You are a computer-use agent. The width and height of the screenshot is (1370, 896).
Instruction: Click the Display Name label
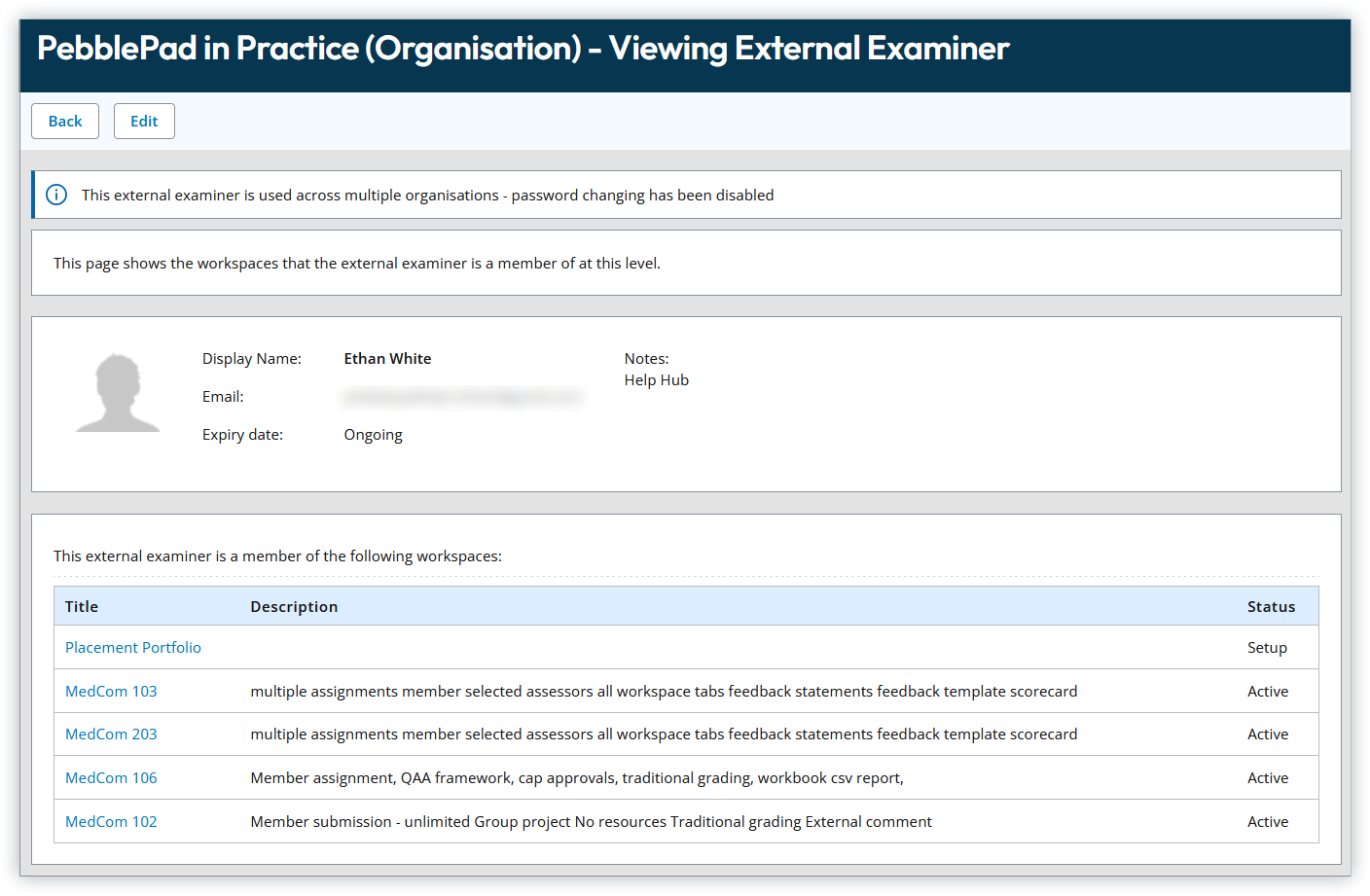pyautogui.click(x=252, y=359)
